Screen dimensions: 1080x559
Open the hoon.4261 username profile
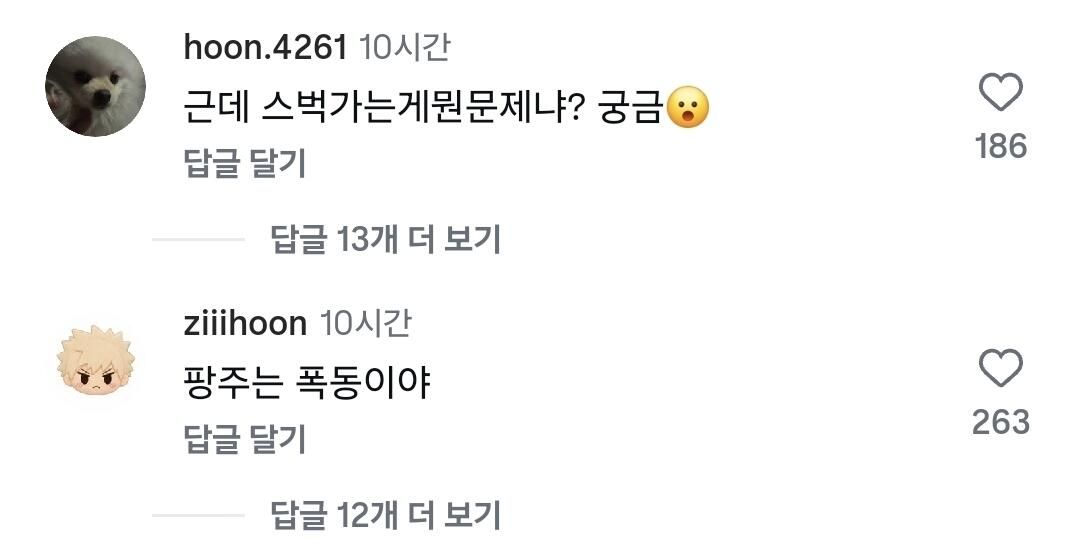[x=265, y=48]
